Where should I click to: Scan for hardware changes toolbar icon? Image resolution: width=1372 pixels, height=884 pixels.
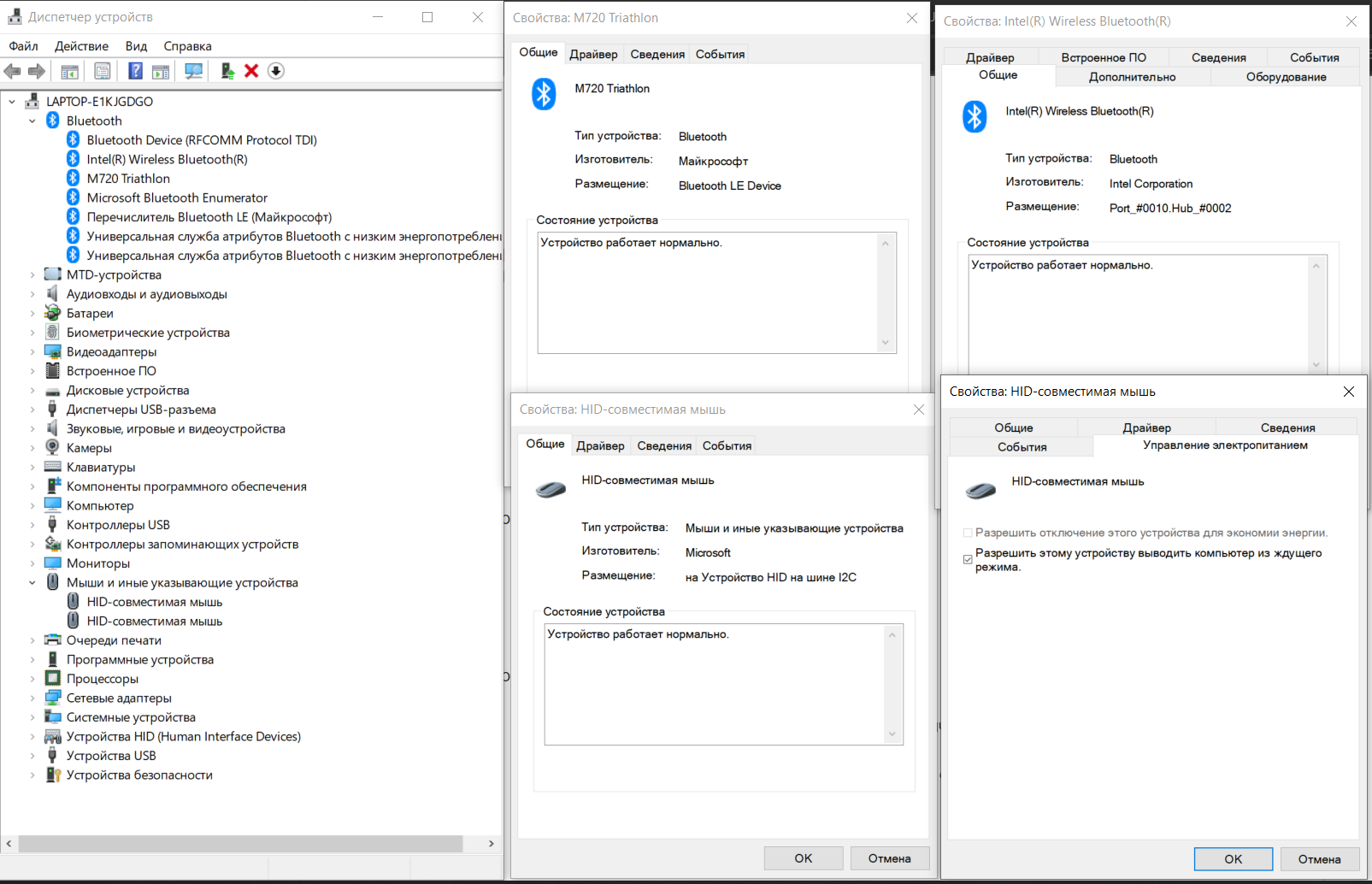pyautogui.click(x=194, y=71)
